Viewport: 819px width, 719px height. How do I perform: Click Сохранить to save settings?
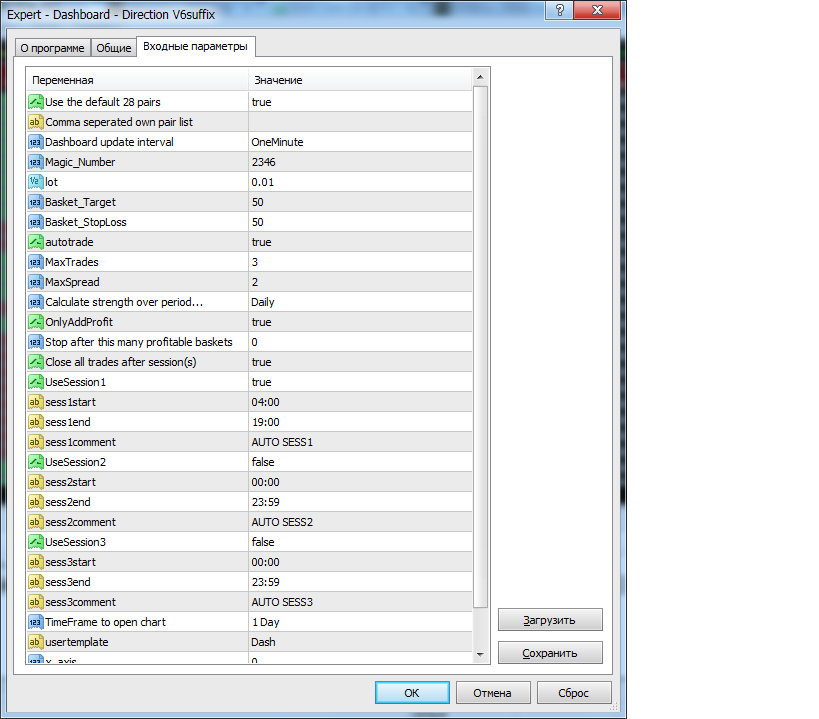tap(550, 653)
